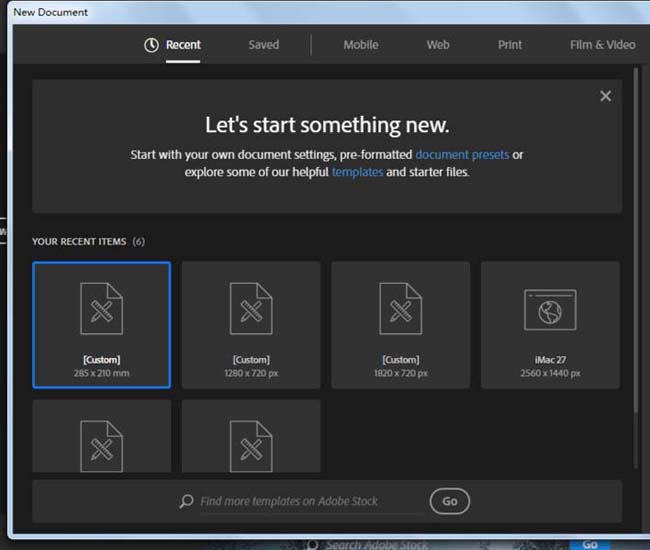The width and height of the screenshot is (650, 550).
Task: Click the document presets link
Action: pos(462,155)
